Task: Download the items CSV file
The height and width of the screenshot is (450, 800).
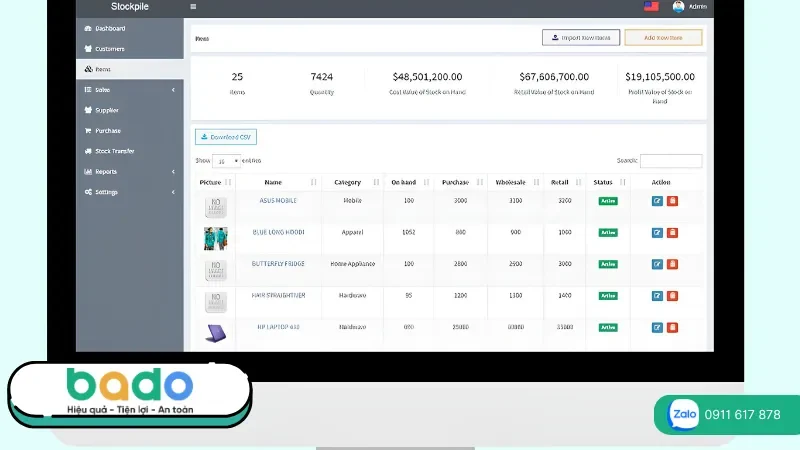Action: point(226,137)
